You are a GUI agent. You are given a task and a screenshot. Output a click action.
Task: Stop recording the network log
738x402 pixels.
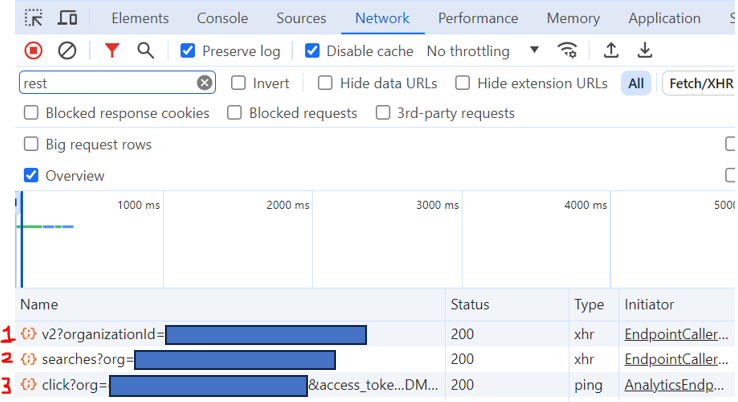(33, 50)
